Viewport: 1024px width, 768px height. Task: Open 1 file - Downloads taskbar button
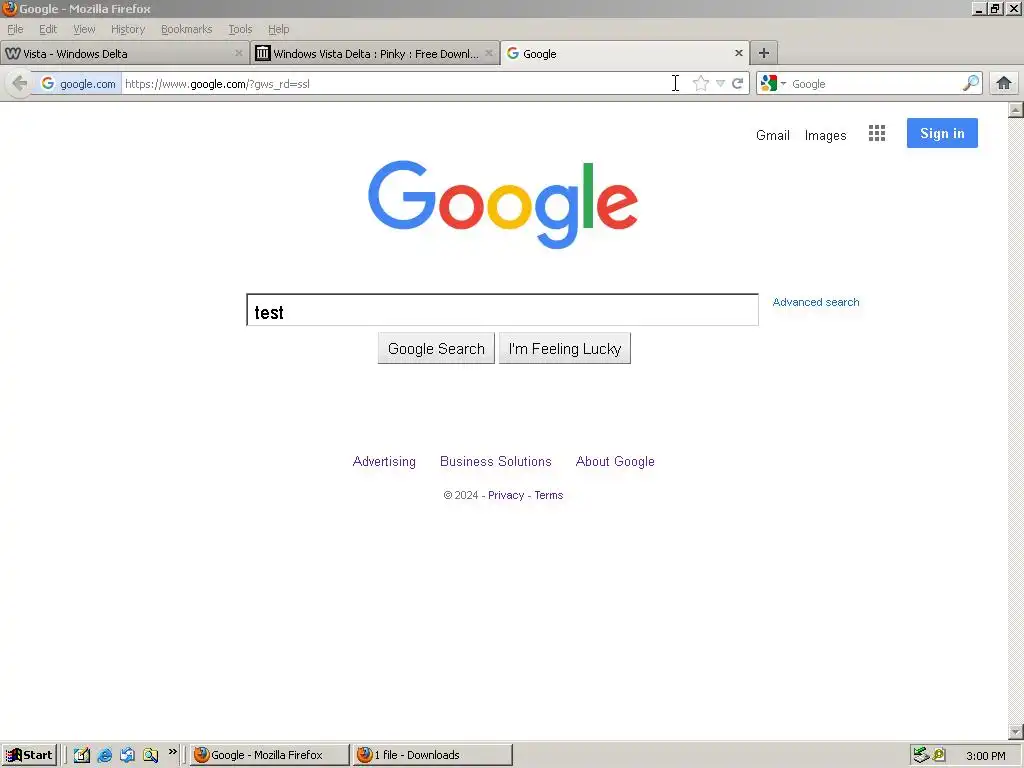432,755
